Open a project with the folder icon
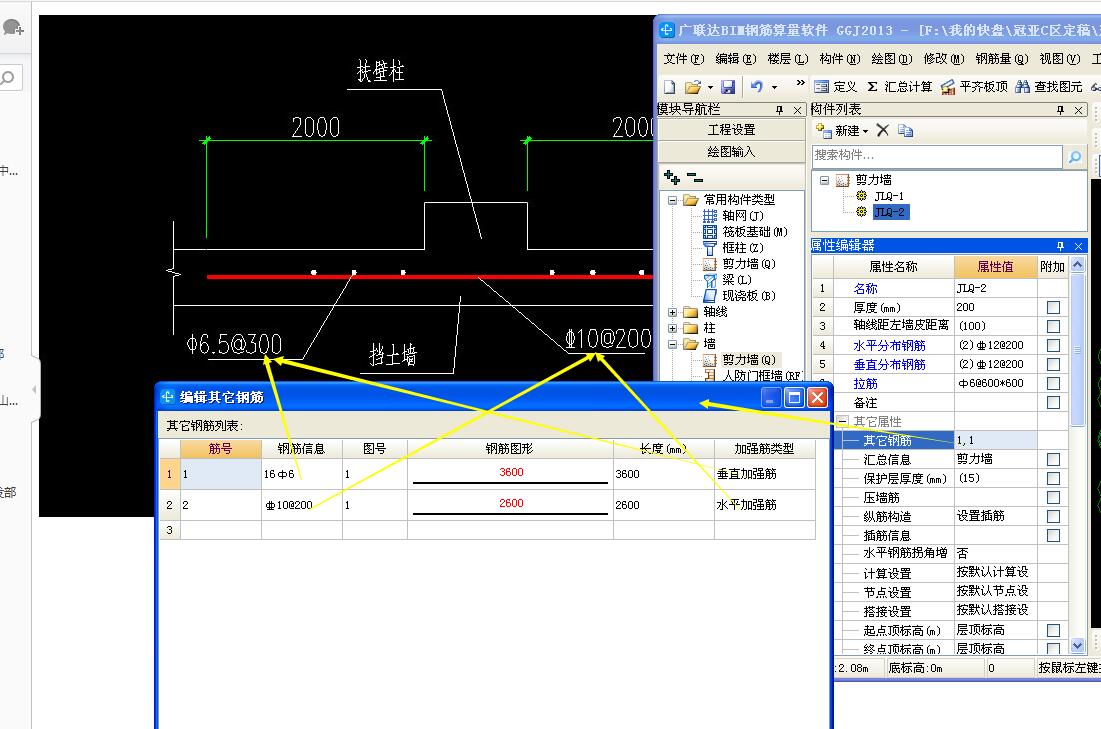This screenshot has width=1101, height=729. 692,86
